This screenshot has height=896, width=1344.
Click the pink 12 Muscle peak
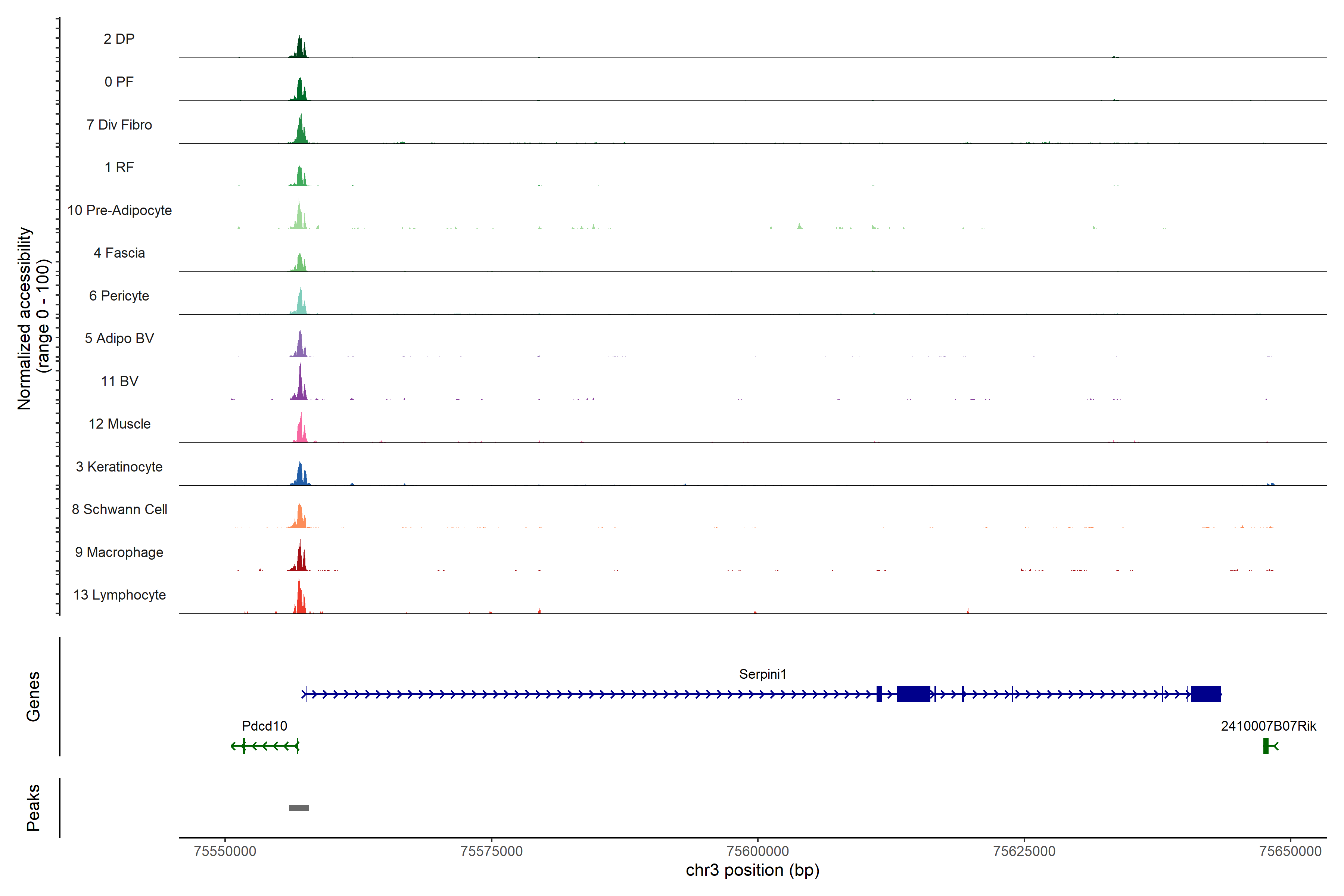pyautogui.click(x=301, y=432)
